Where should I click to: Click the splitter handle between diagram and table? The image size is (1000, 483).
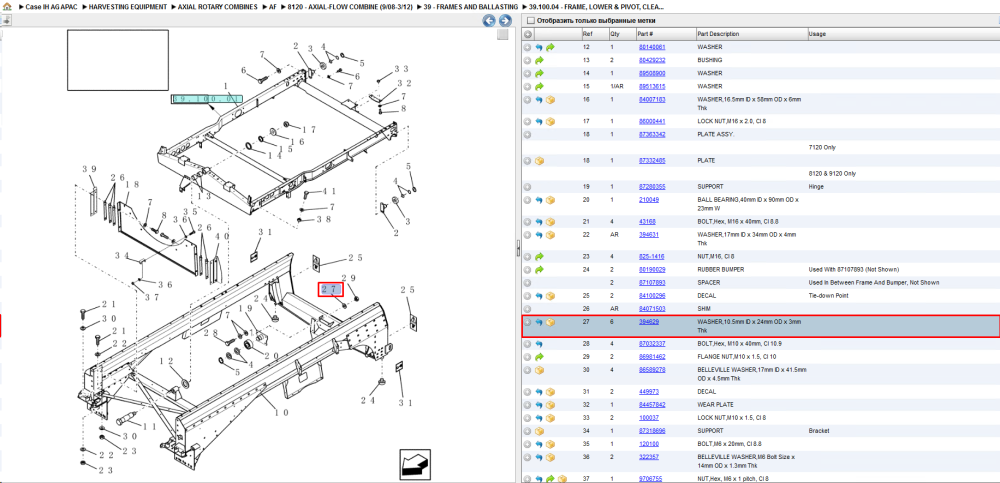click(517, 249)
